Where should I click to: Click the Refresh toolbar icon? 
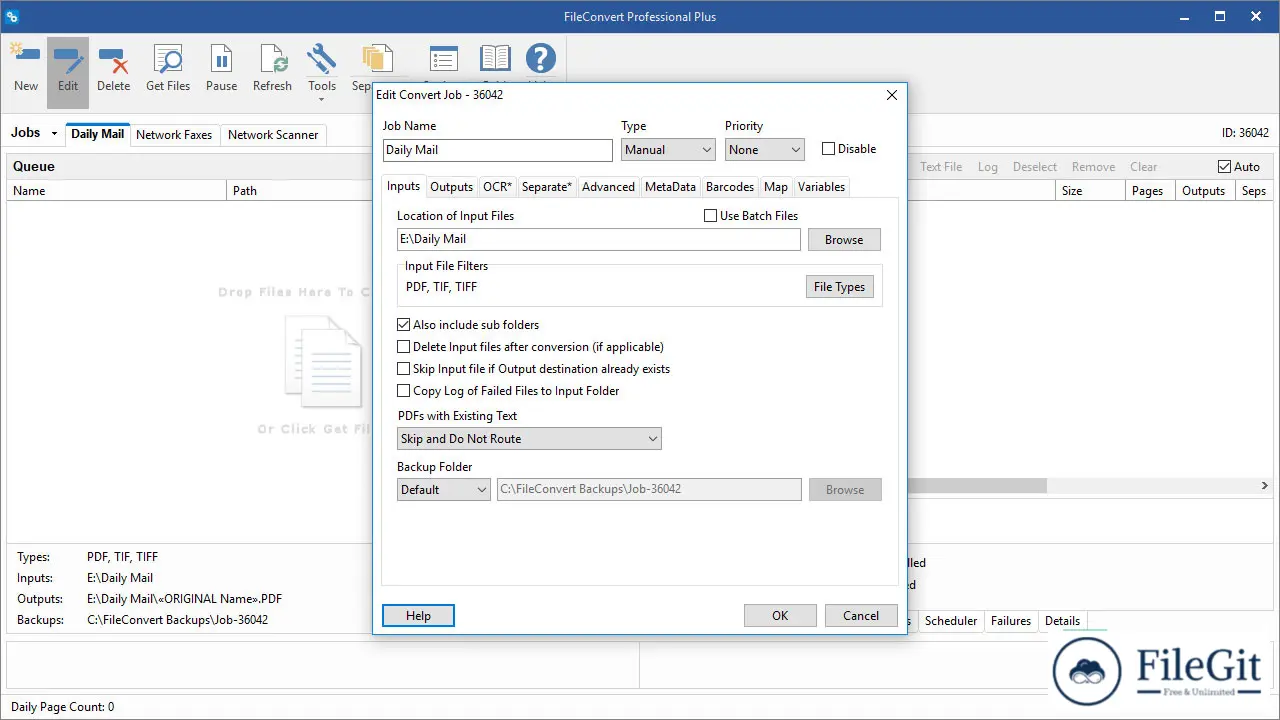point(272,59)
